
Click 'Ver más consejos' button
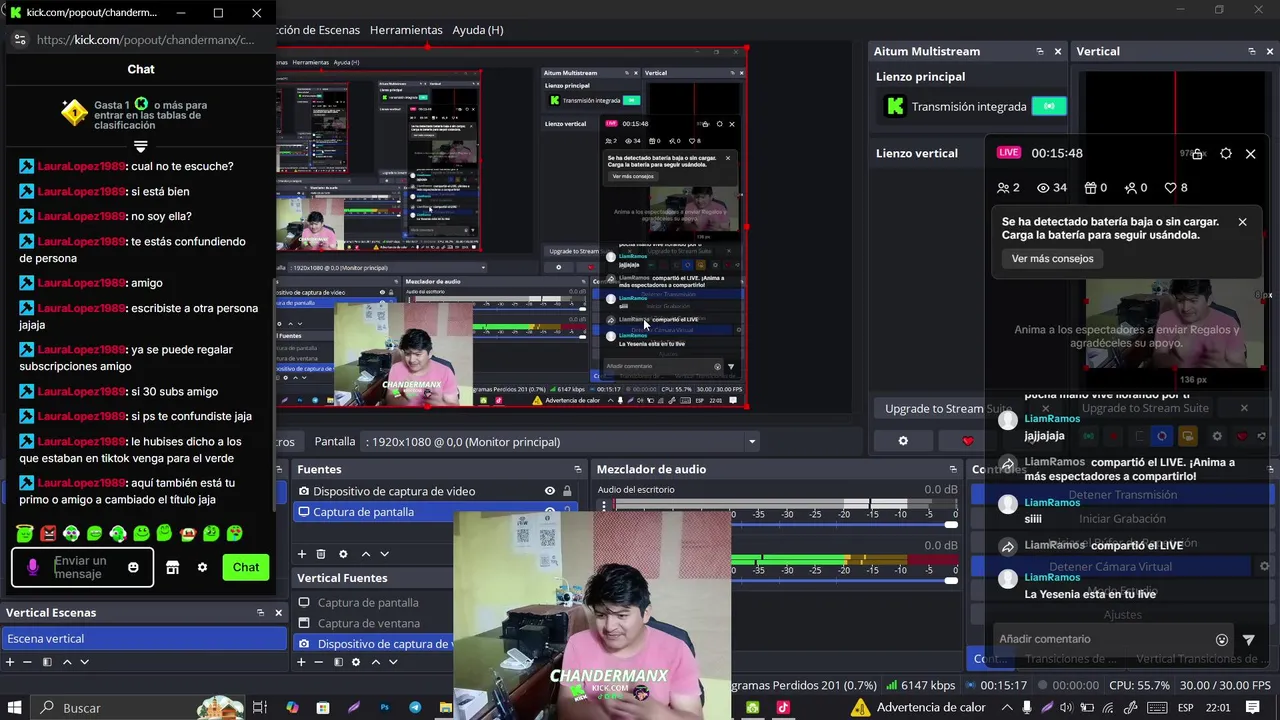[x=1052, y=258]
